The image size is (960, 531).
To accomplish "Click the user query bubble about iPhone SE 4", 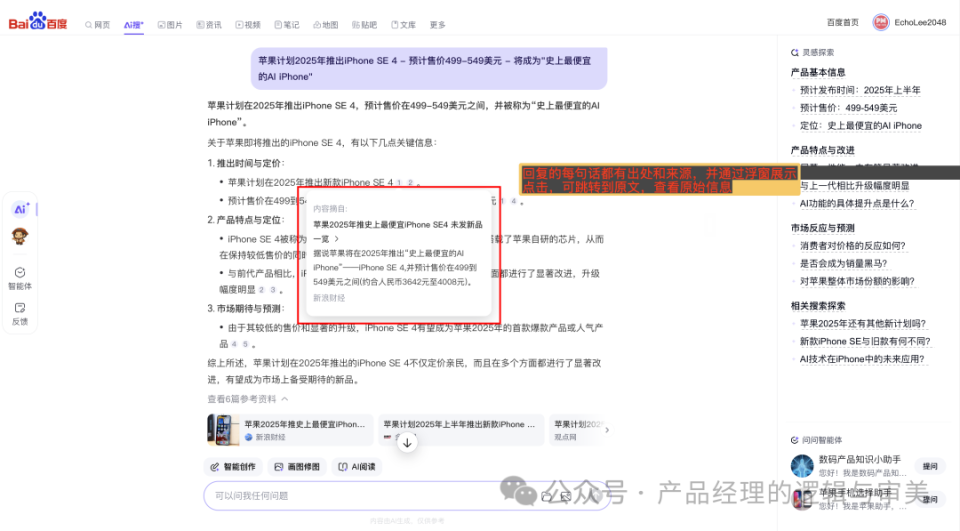I will click(x=429, y=68).
